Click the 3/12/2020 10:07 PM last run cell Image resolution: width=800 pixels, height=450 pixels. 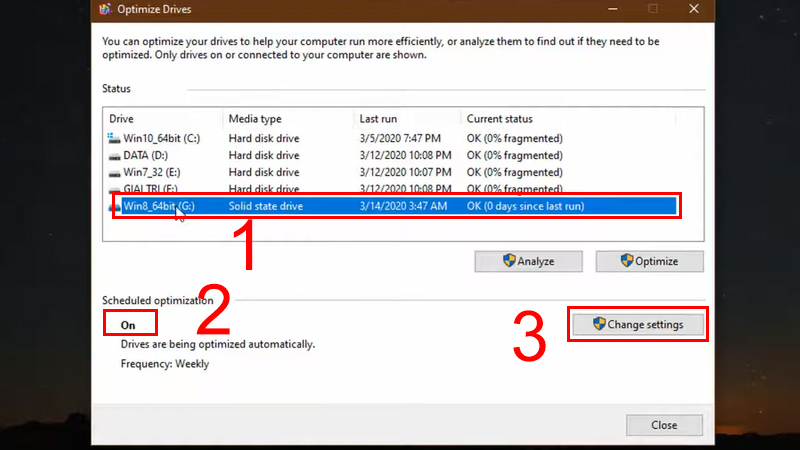[x=405, y=172]
